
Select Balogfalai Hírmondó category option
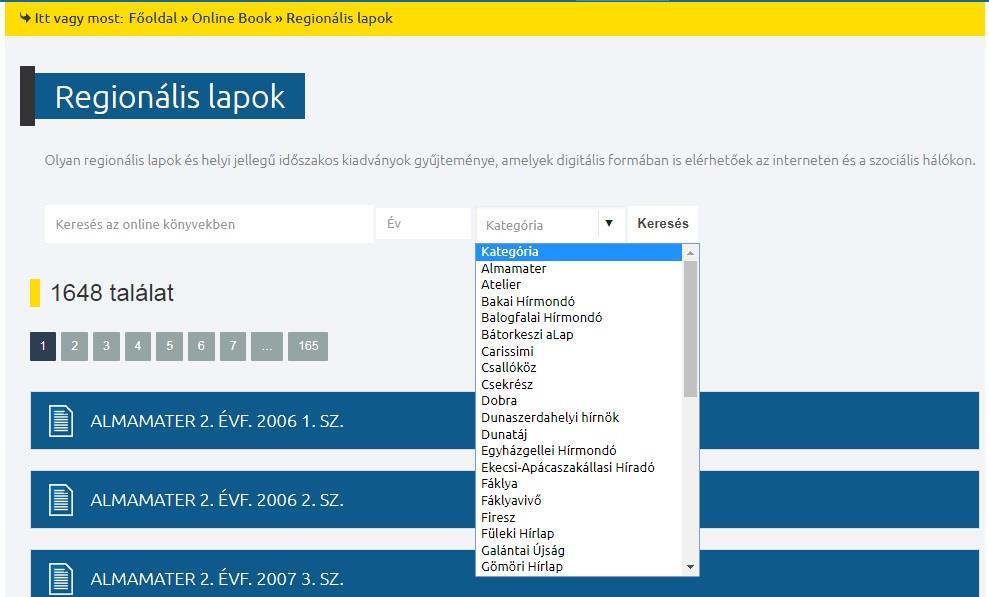(579, 318)
